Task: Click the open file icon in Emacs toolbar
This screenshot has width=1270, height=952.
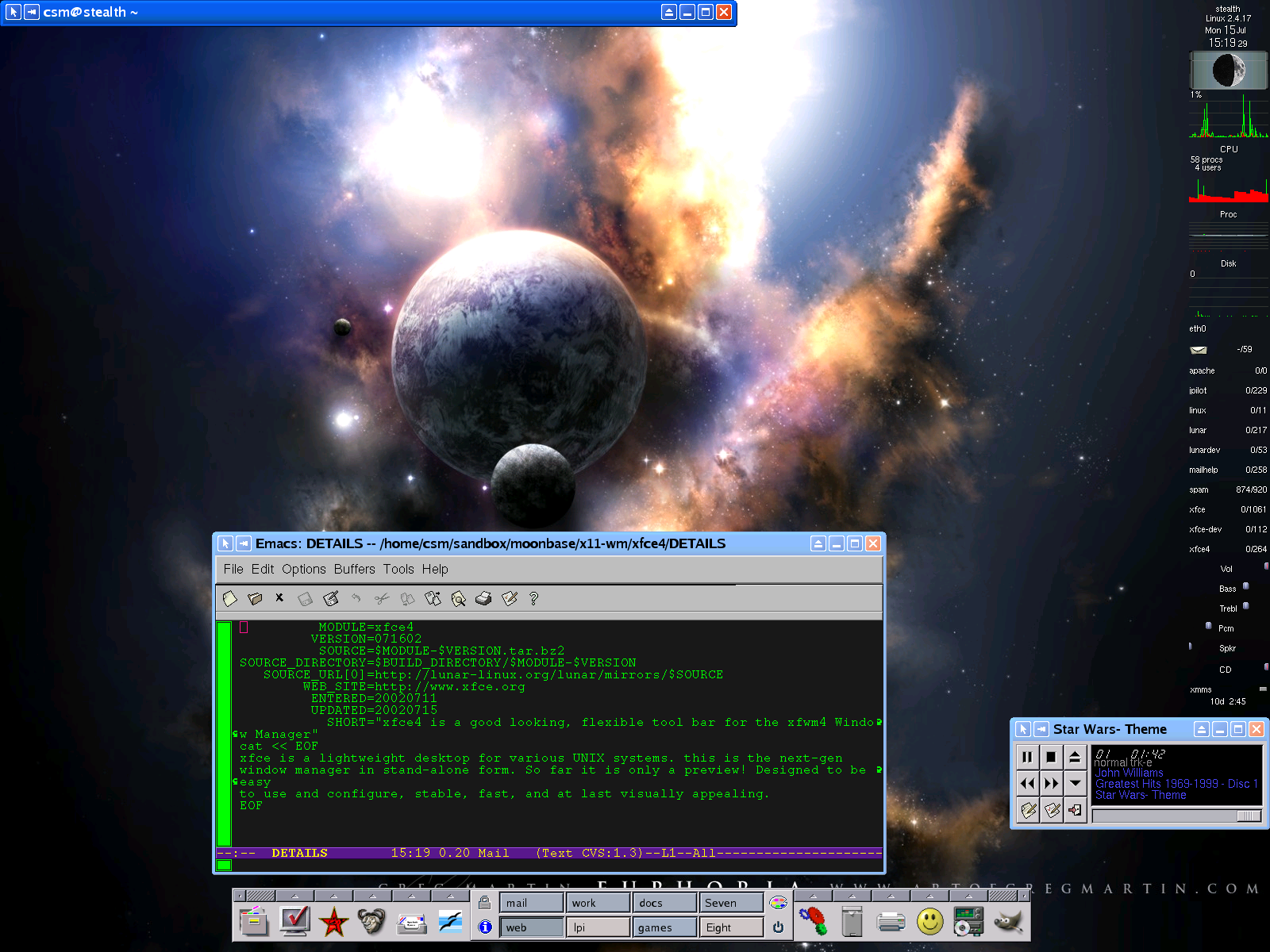Action: 255,599
